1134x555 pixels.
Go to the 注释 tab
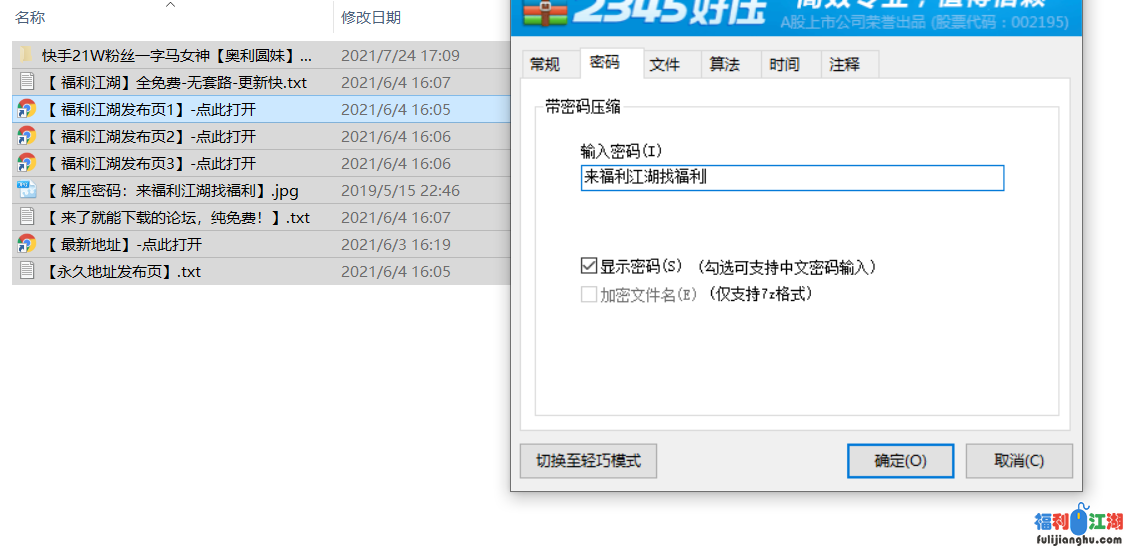844,65
